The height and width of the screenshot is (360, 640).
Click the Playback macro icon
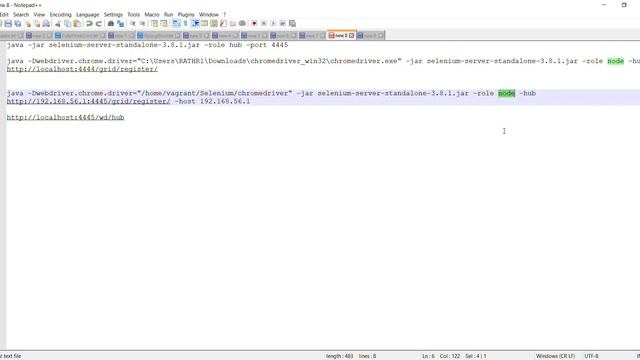pyautogui.click(x=273, y=24)
